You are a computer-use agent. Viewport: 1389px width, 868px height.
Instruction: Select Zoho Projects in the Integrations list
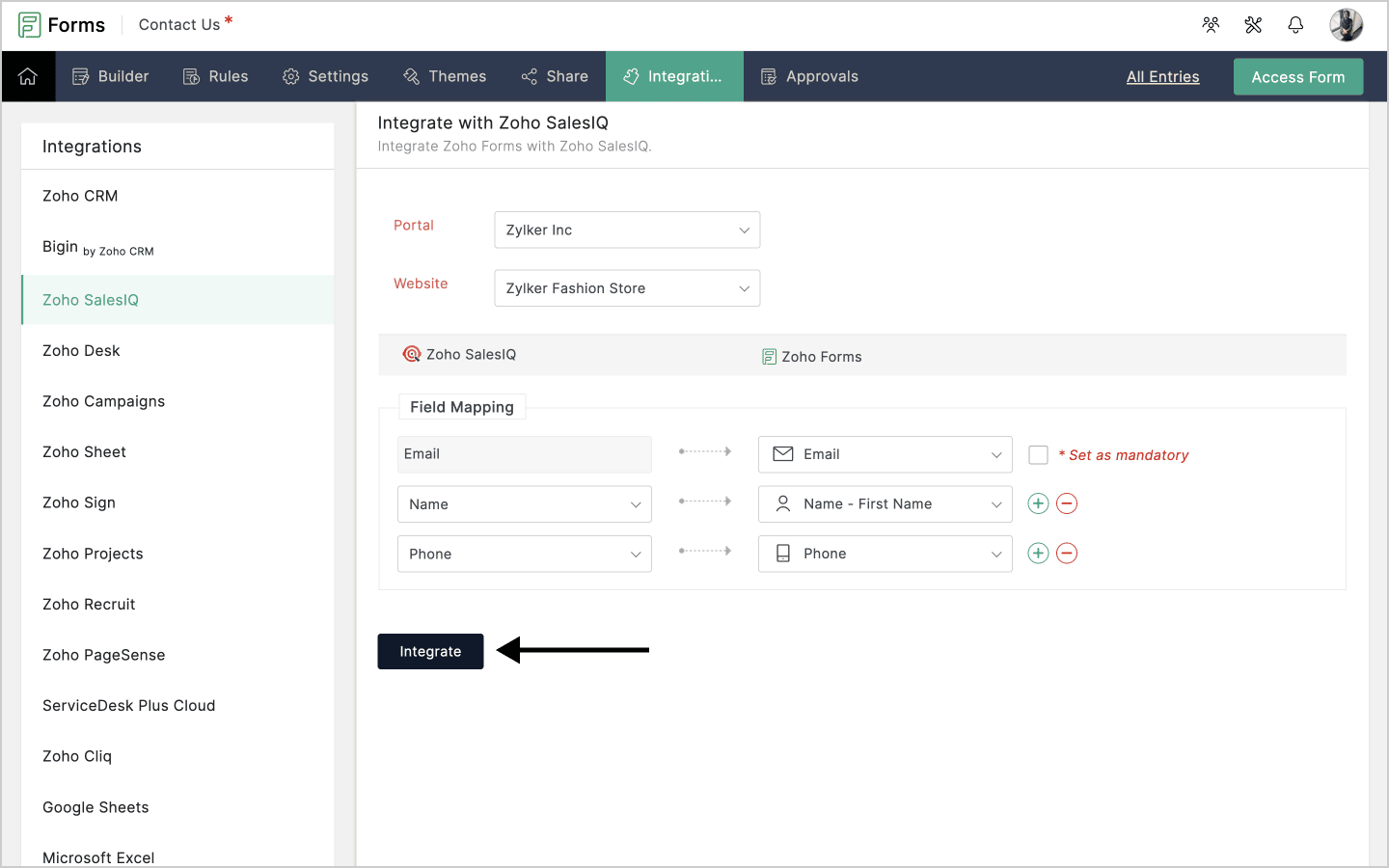177,554
